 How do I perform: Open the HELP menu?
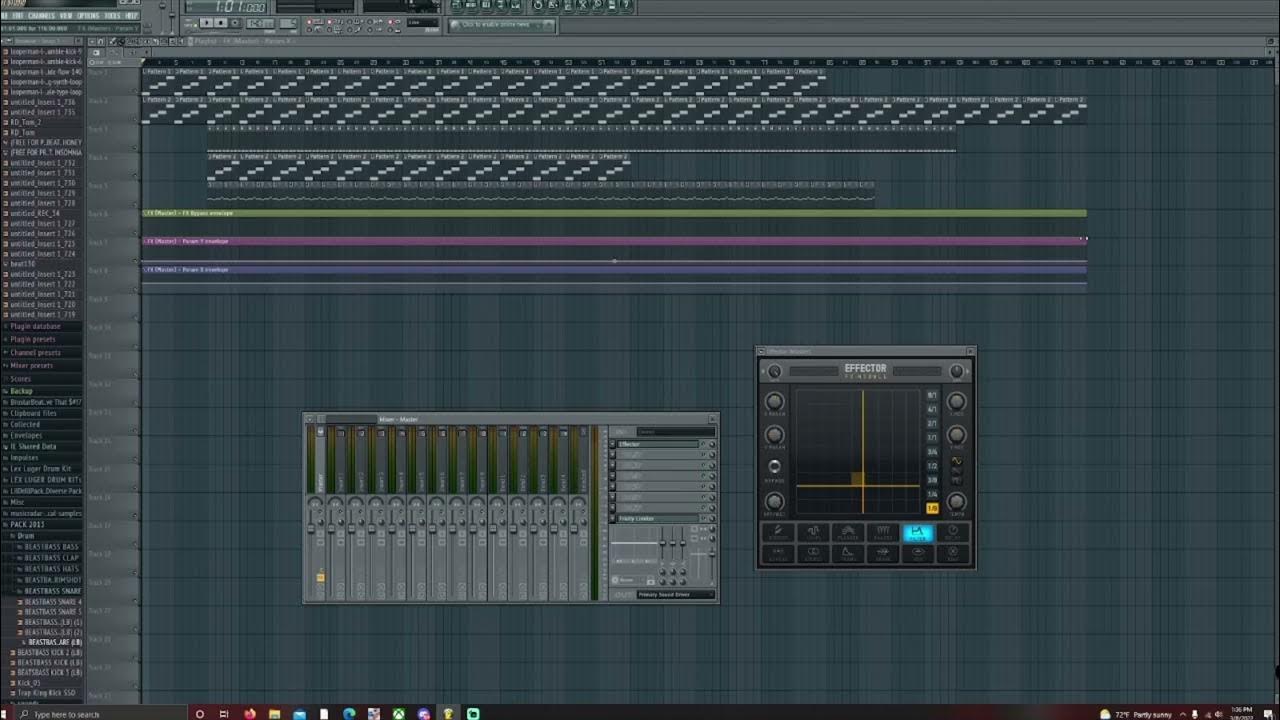131,15
